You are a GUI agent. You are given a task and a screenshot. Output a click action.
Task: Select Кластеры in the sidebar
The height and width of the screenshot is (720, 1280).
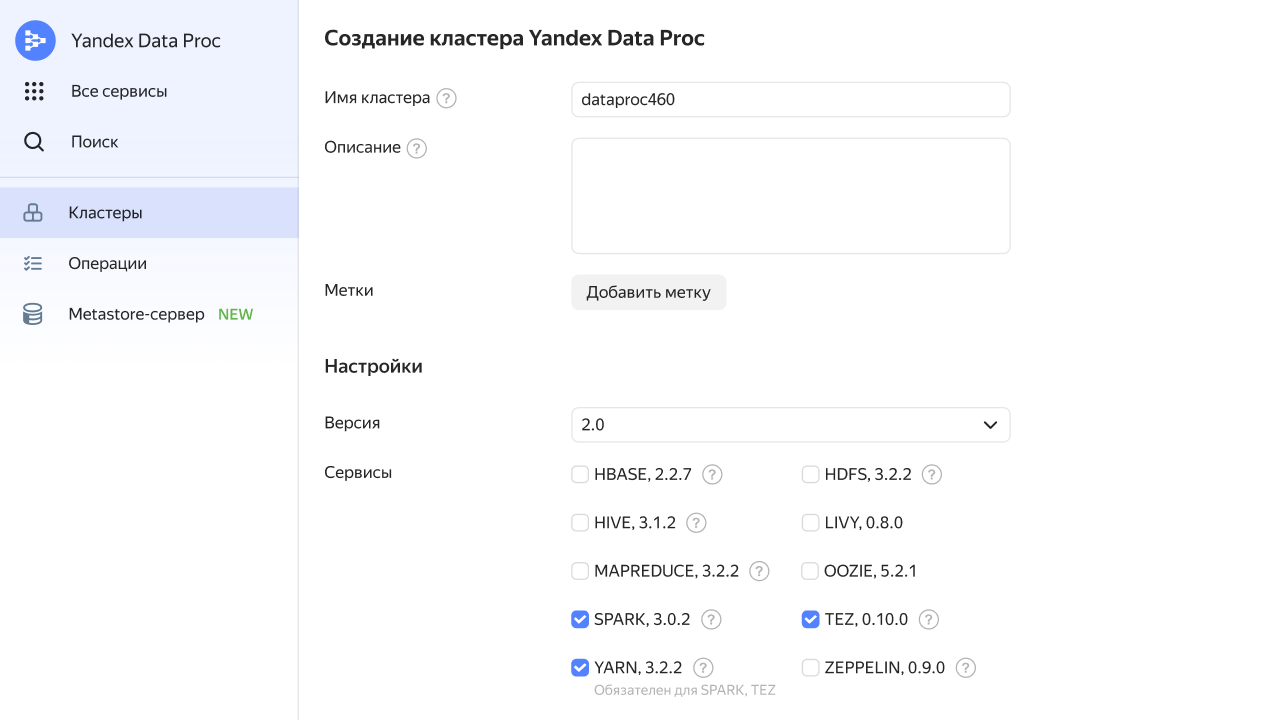coord(149,213)
